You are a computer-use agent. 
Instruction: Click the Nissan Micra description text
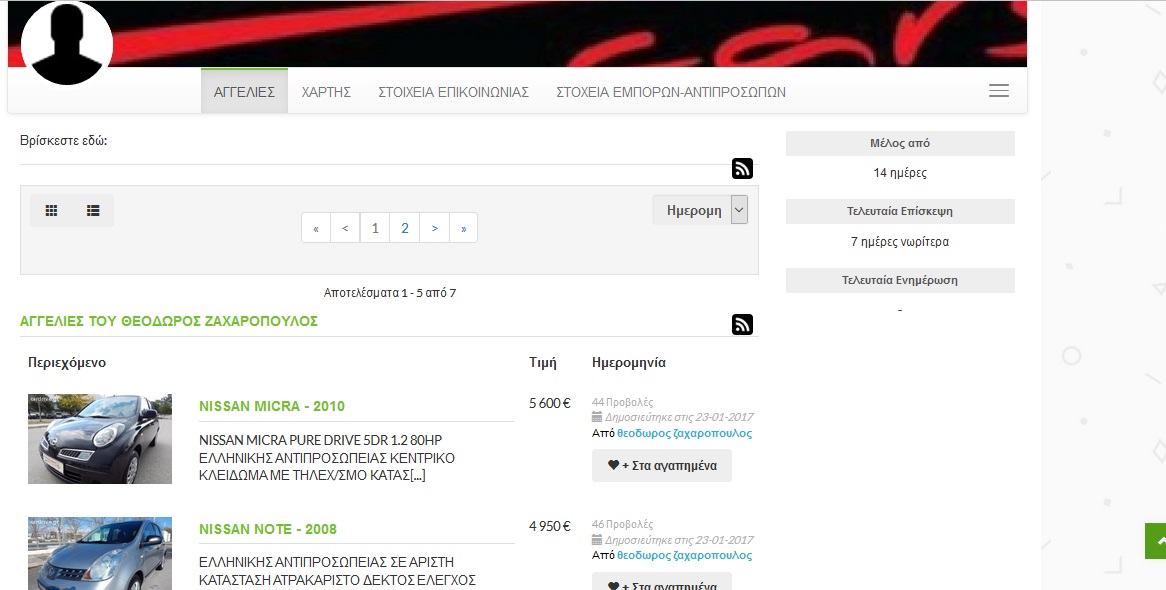click(327, 458)
